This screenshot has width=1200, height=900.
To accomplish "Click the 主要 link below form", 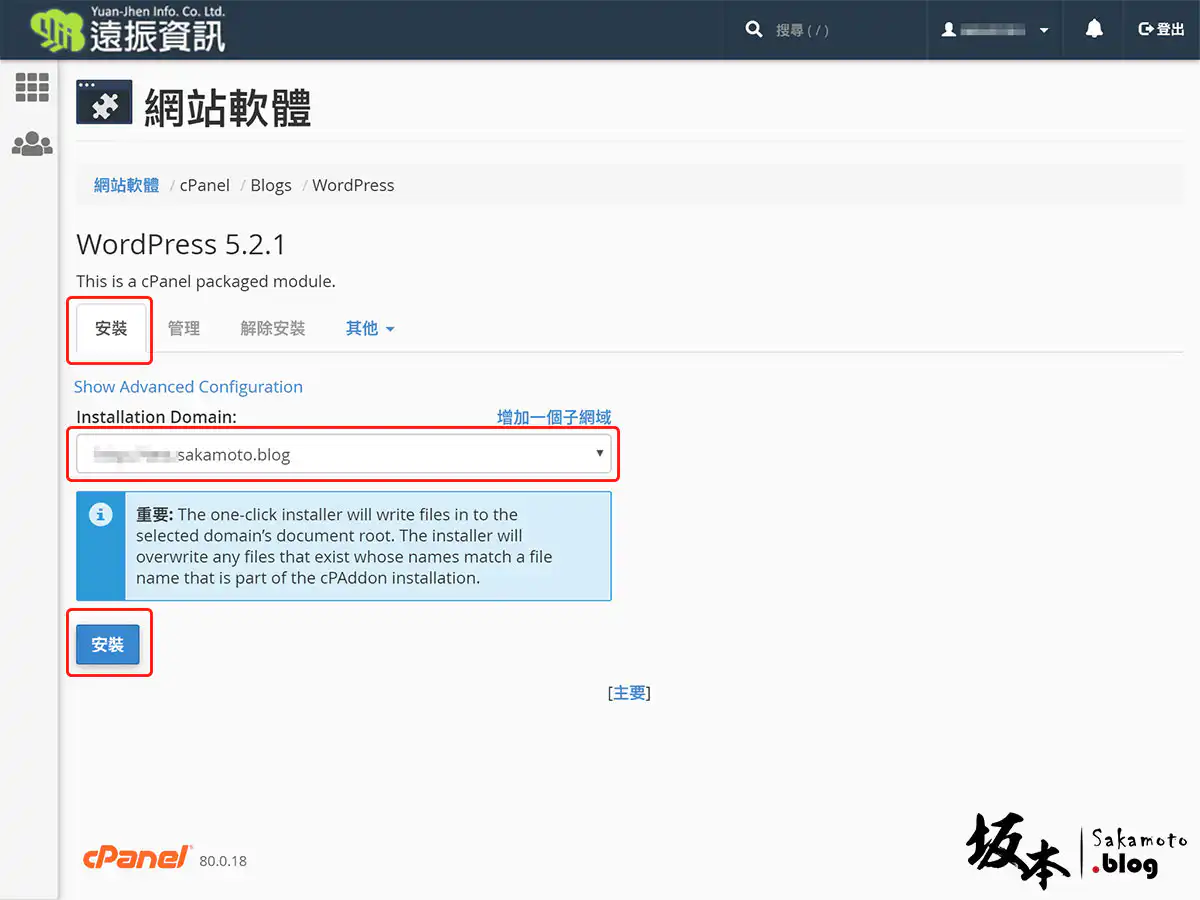I will click(x=629, y=693).
